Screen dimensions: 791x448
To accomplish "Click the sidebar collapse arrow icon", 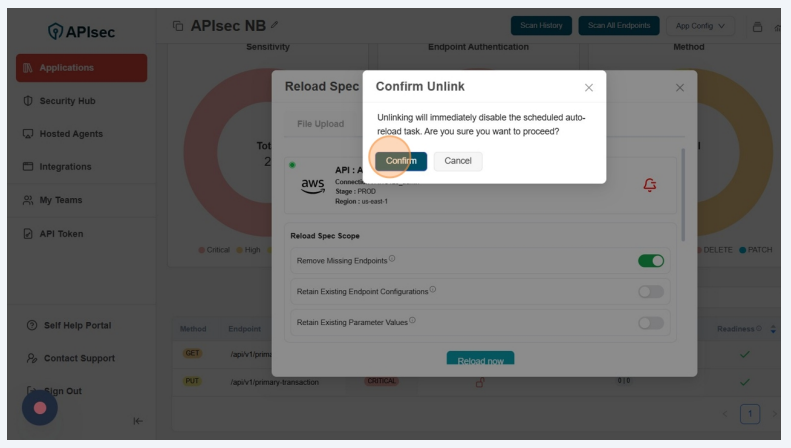I will click(x=137, y=421).
